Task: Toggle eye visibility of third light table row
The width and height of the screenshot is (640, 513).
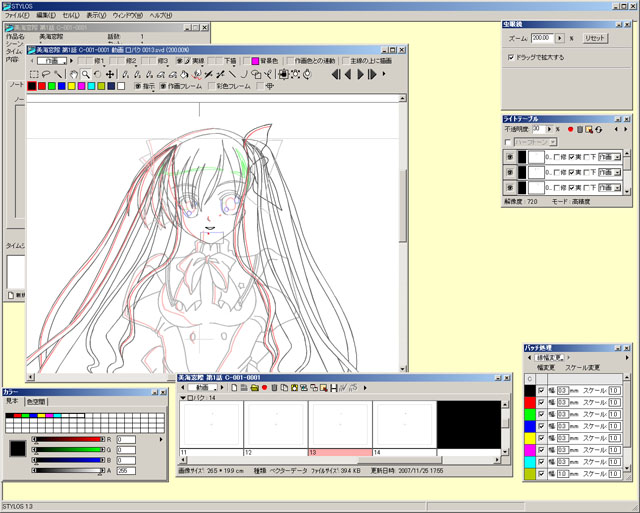Action: [509, 188]
